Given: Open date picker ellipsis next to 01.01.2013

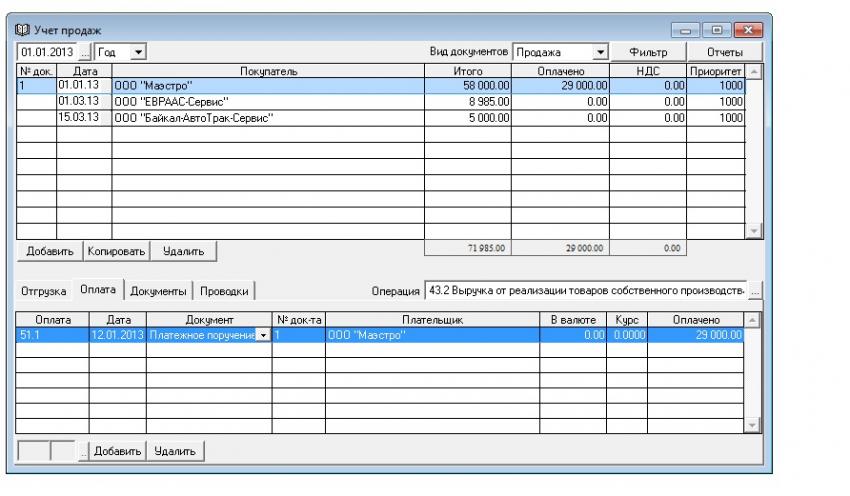Looking at the screenshot, I should (85, 51).
